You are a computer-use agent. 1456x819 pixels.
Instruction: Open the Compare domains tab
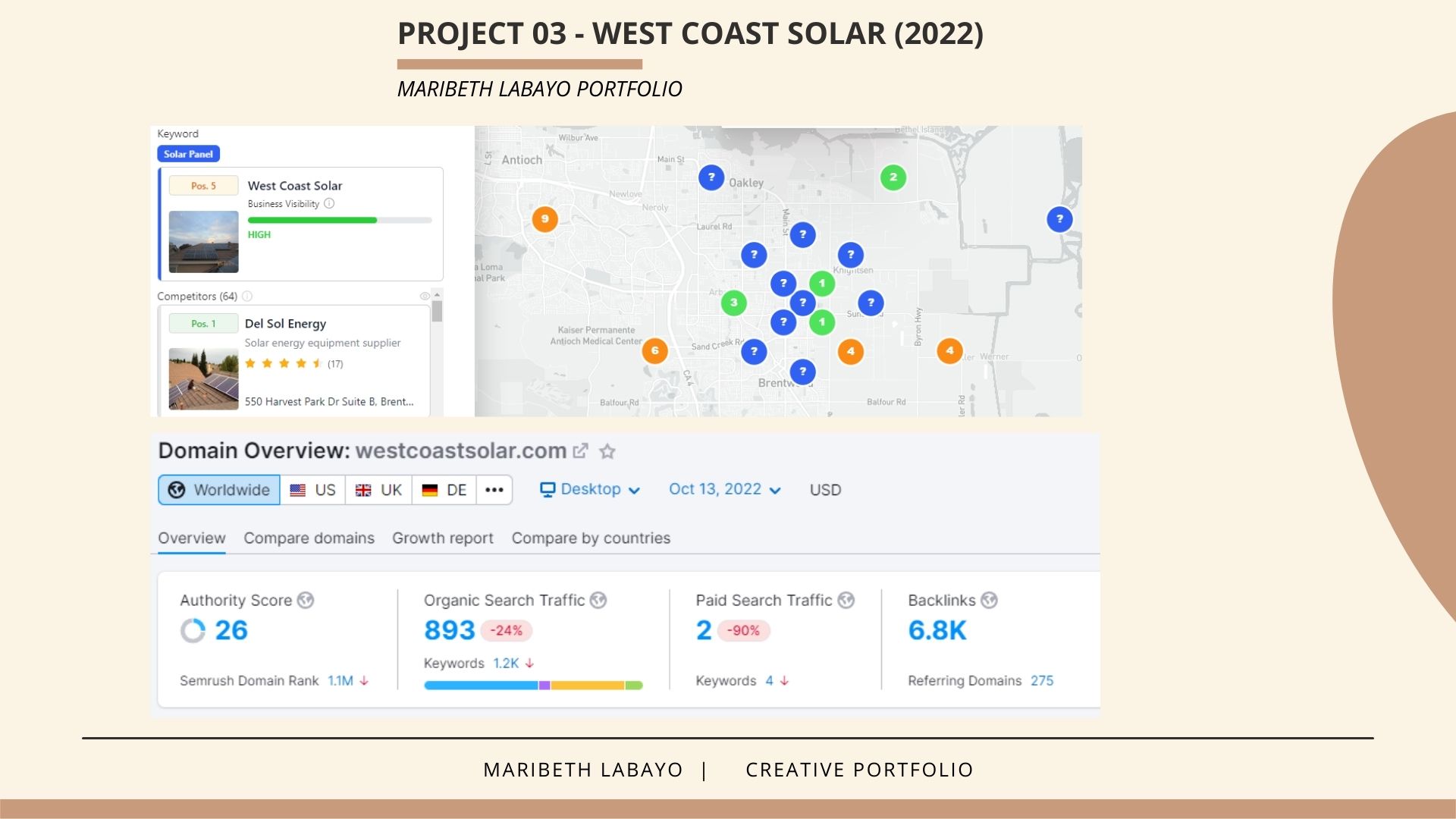[x=309, y=538]
